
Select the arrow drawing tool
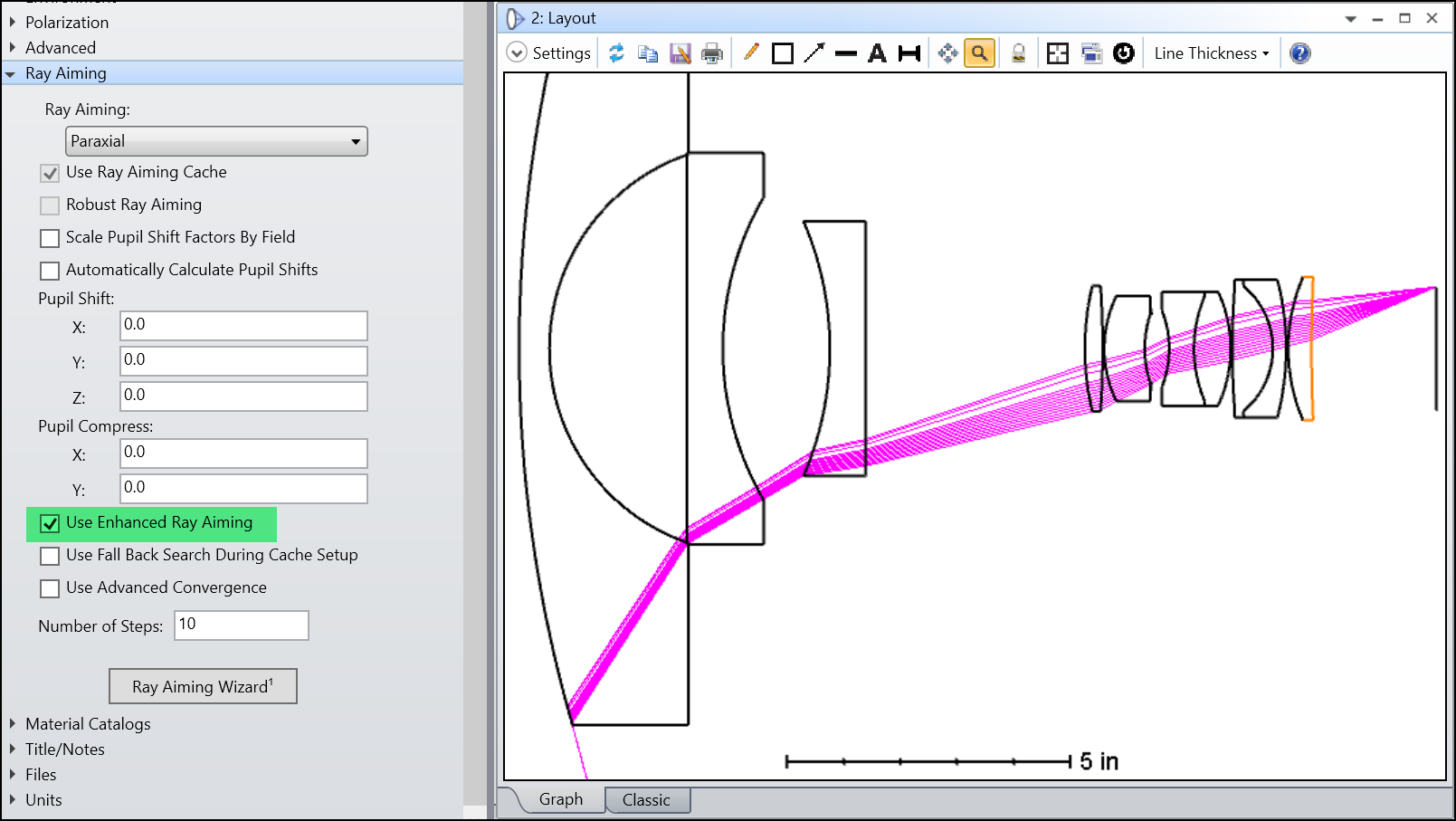814,53
